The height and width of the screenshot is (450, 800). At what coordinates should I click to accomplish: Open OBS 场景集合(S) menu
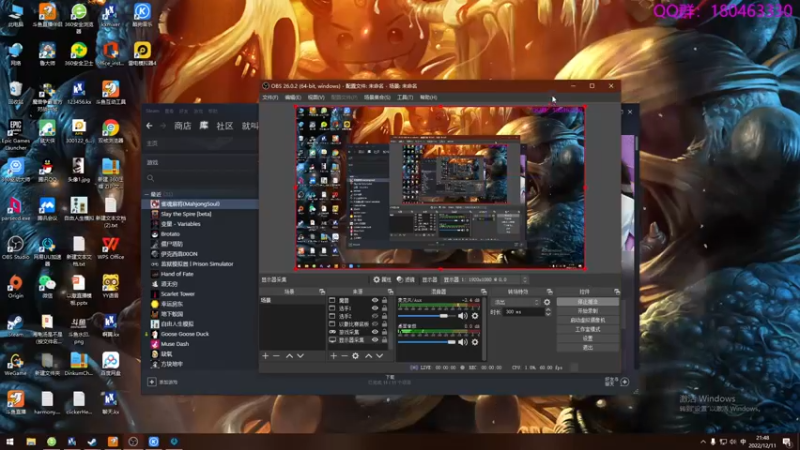377,97
